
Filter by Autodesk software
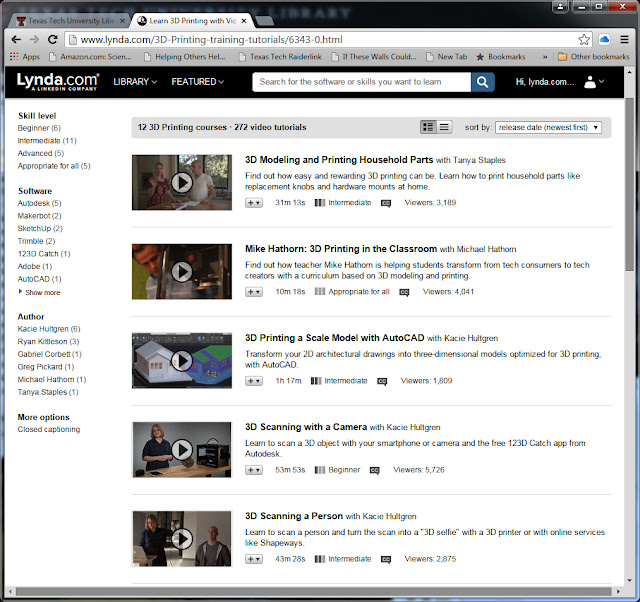[40, 203]
